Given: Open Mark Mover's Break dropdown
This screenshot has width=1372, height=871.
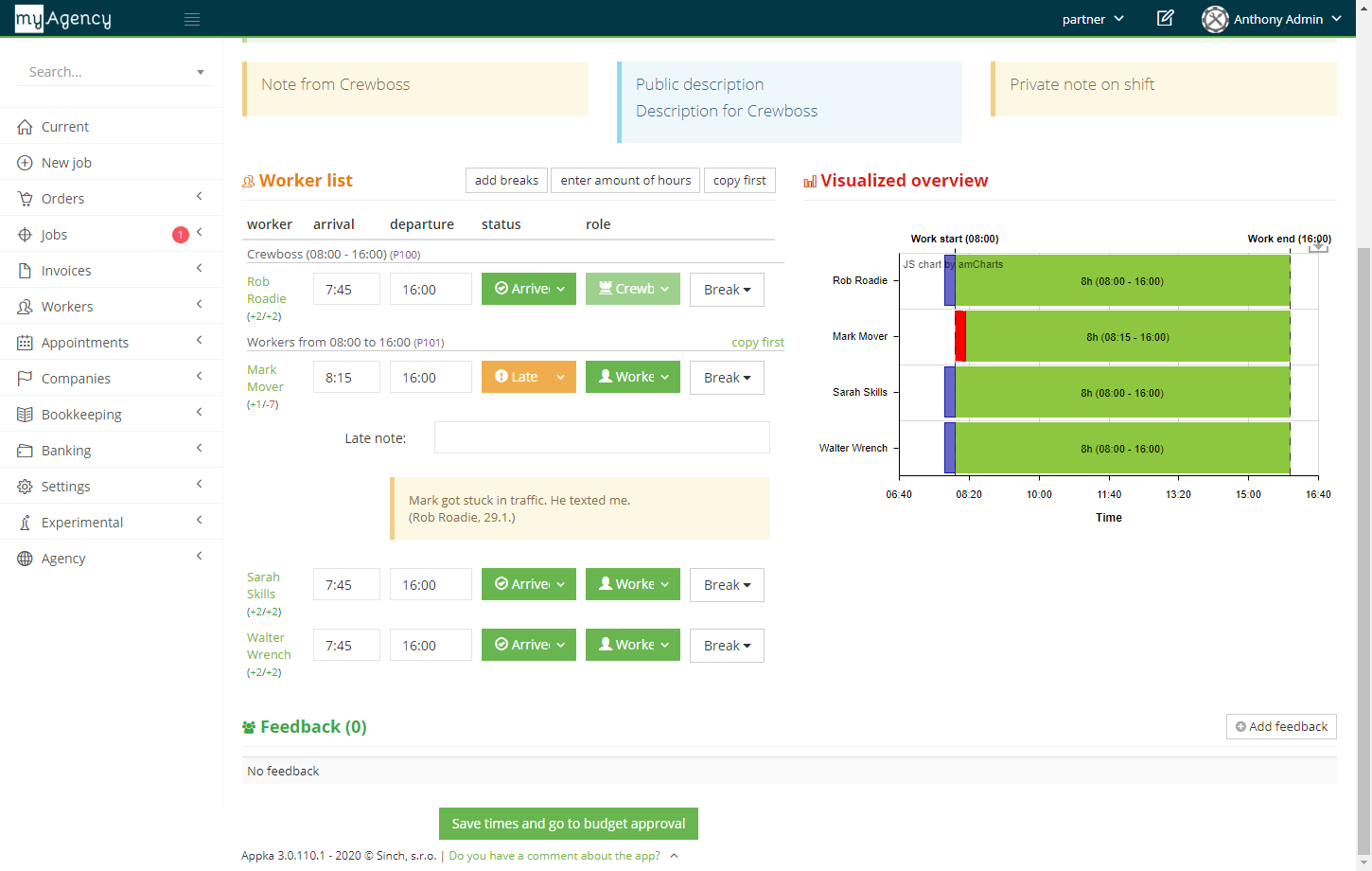Looking at the screenshot, I should (727, 378).
